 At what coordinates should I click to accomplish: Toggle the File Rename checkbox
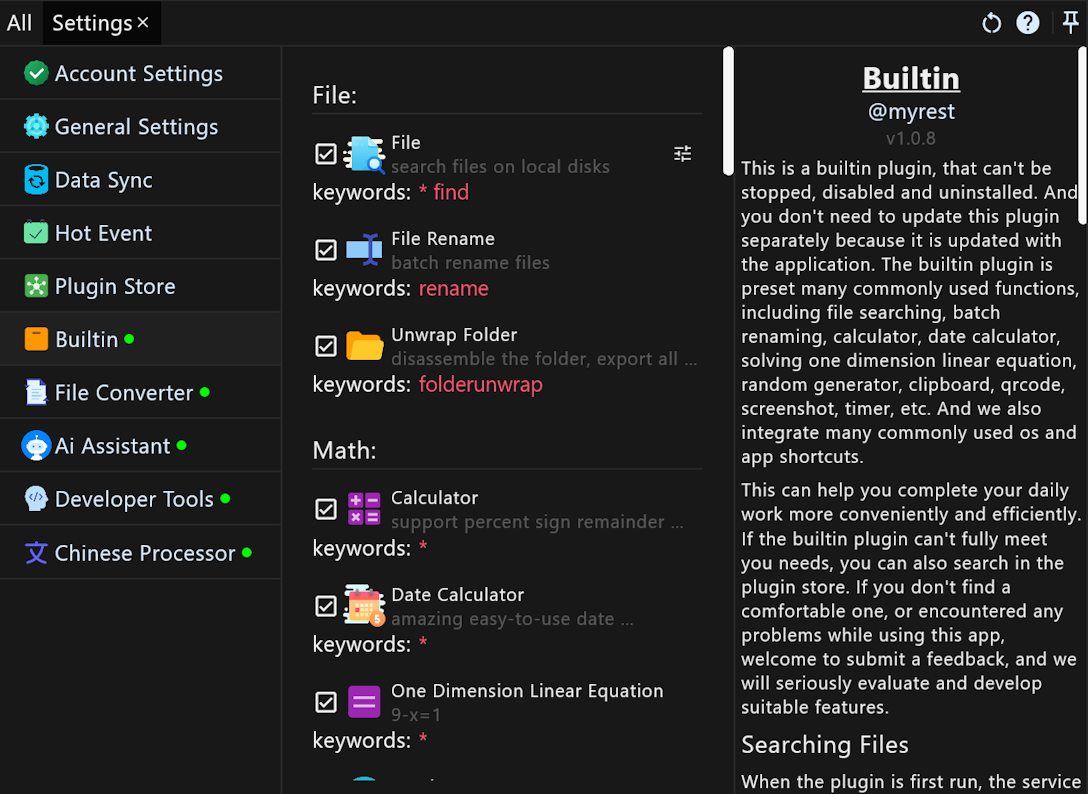(x=326, y=250)
